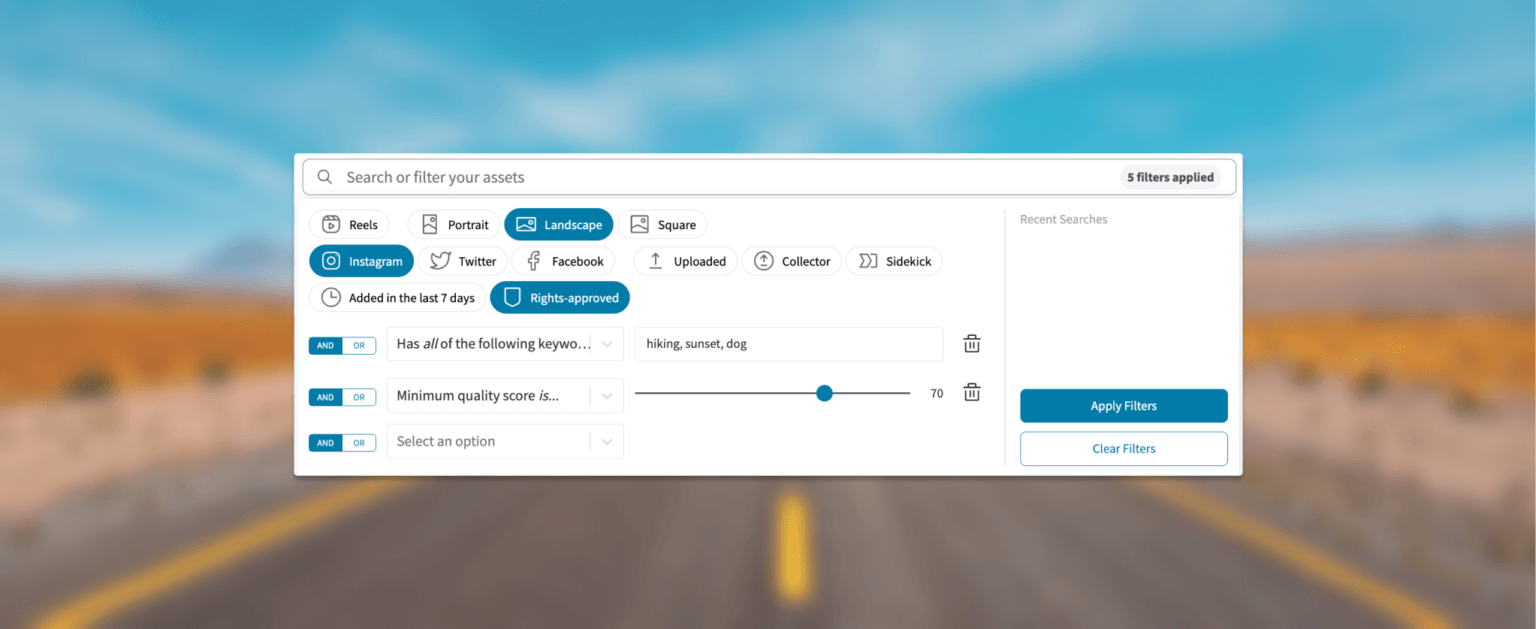Select the Square format filter
Image resolution: width=1536 pixels, height=629 pixels.
tap(662, 225)
